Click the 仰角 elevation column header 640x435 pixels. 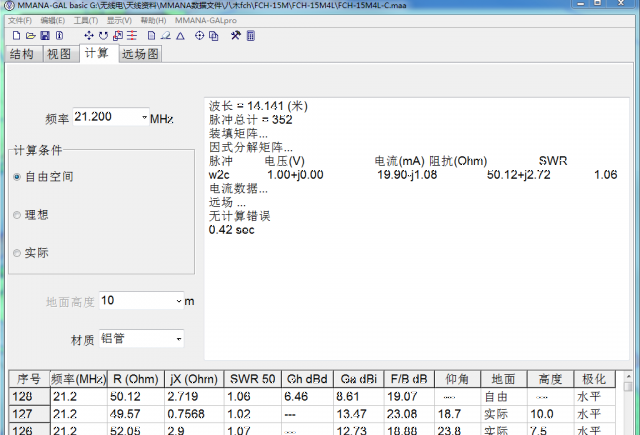pos(458,379)
